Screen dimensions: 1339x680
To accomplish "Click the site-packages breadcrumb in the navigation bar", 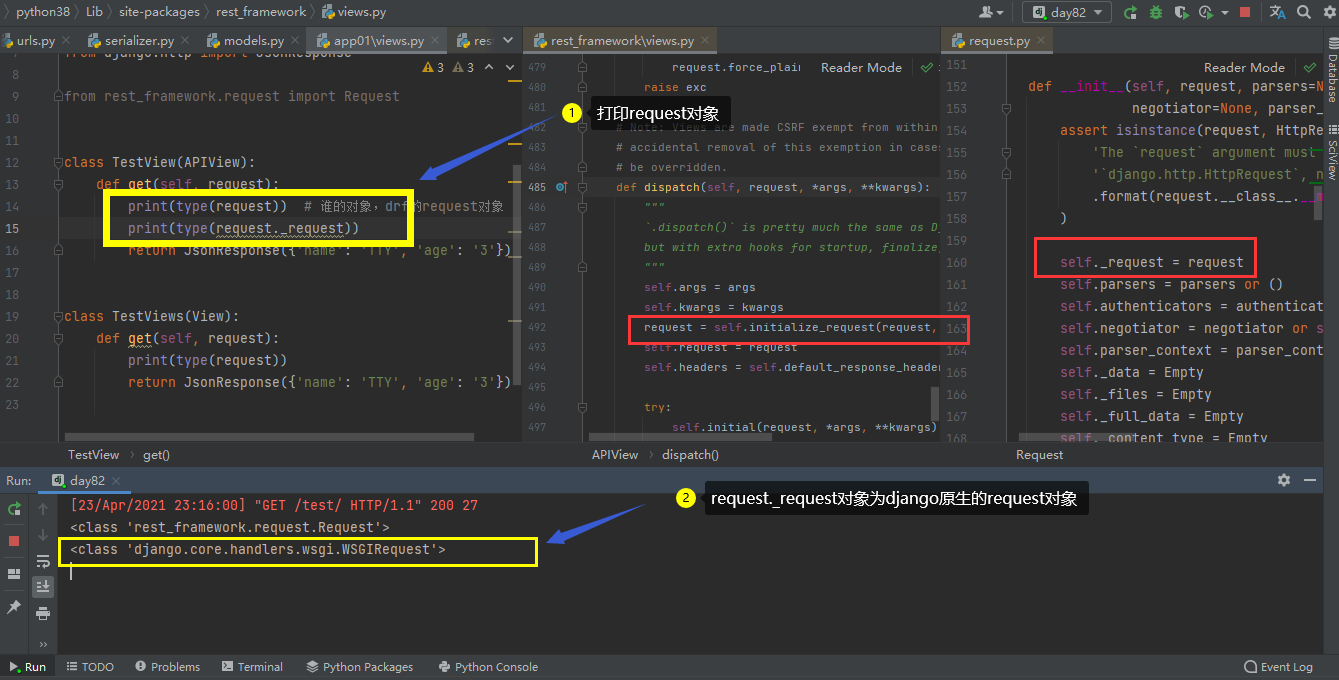I will tap(160, 12).
